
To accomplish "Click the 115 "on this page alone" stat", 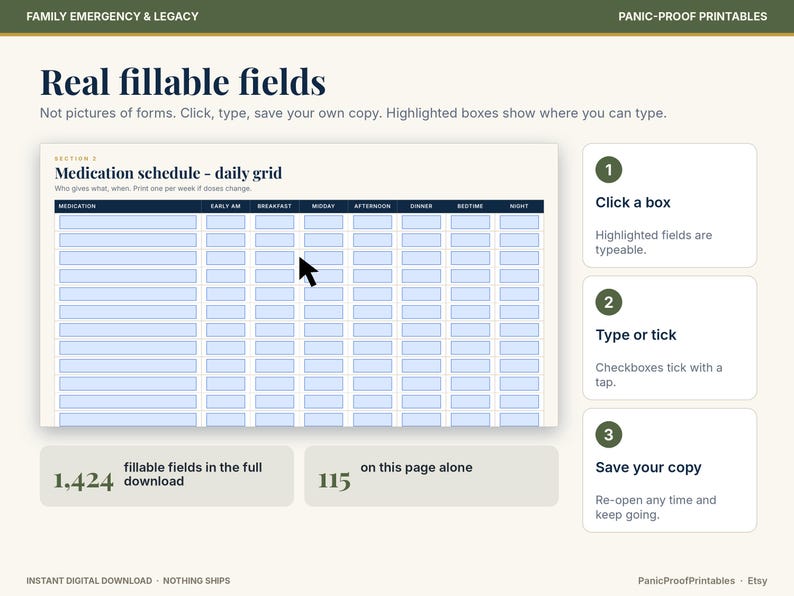I will [431, 476].
